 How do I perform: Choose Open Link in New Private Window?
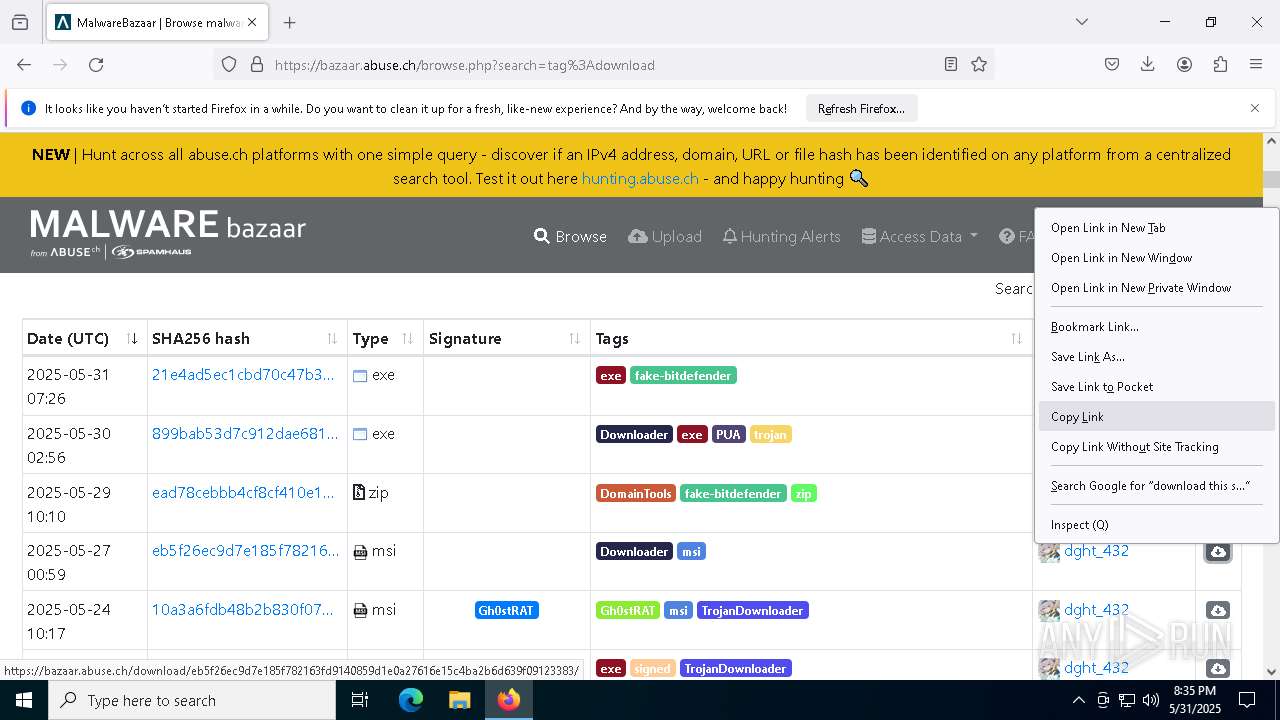pos(1157,288)
